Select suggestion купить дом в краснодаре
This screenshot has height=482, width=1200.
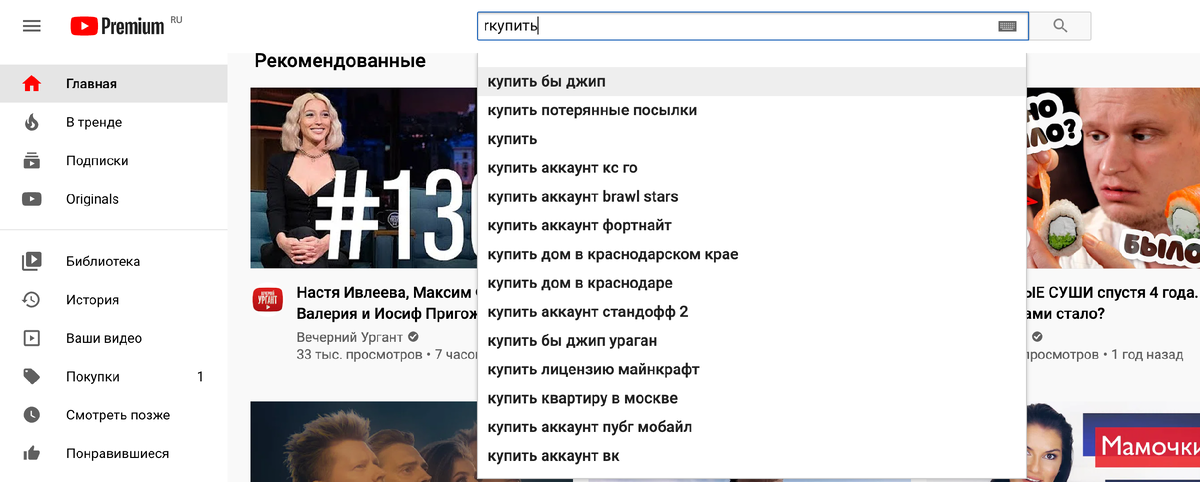coord(752,283)
